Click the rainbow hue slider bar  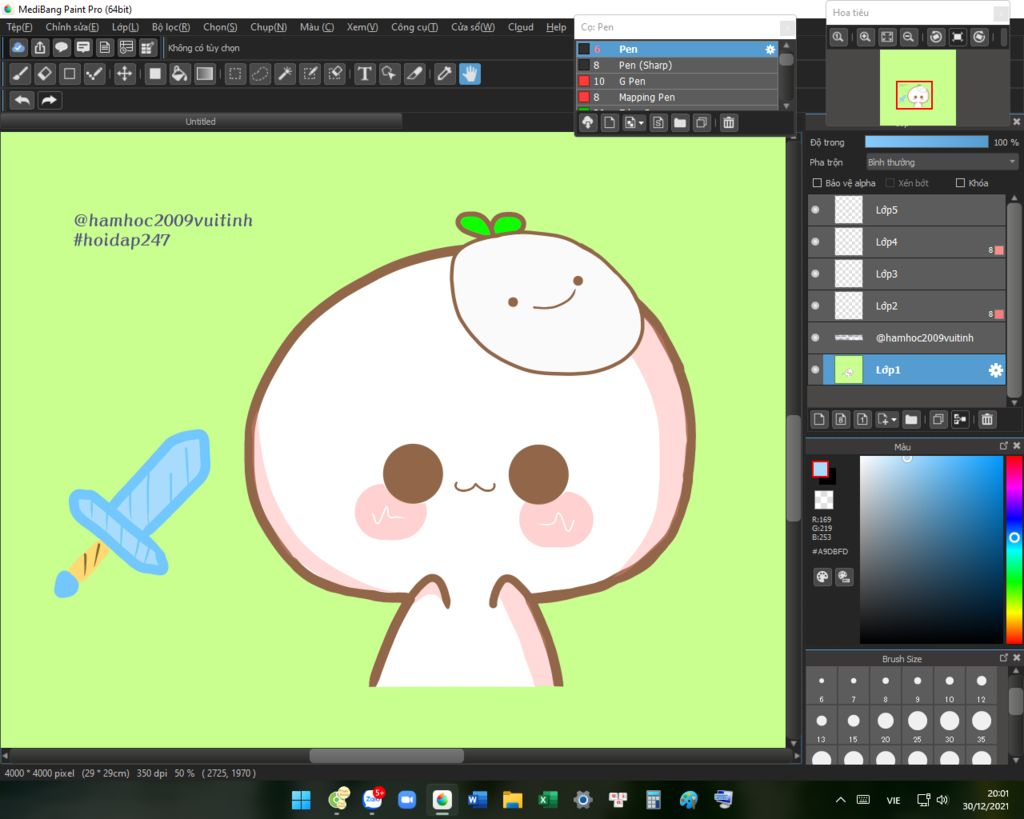click(1014, 549)
